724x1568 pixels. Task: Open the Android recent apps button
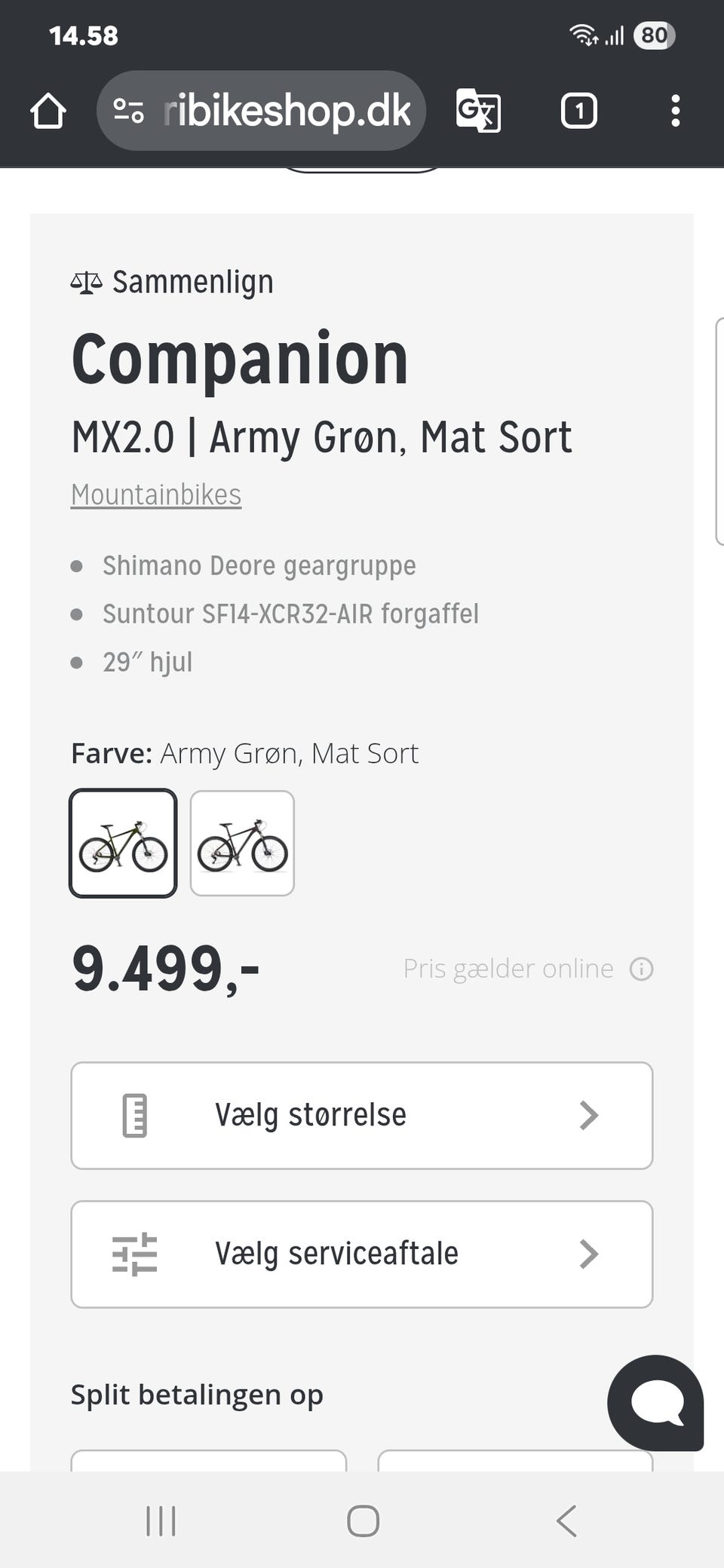[161, 1521]
